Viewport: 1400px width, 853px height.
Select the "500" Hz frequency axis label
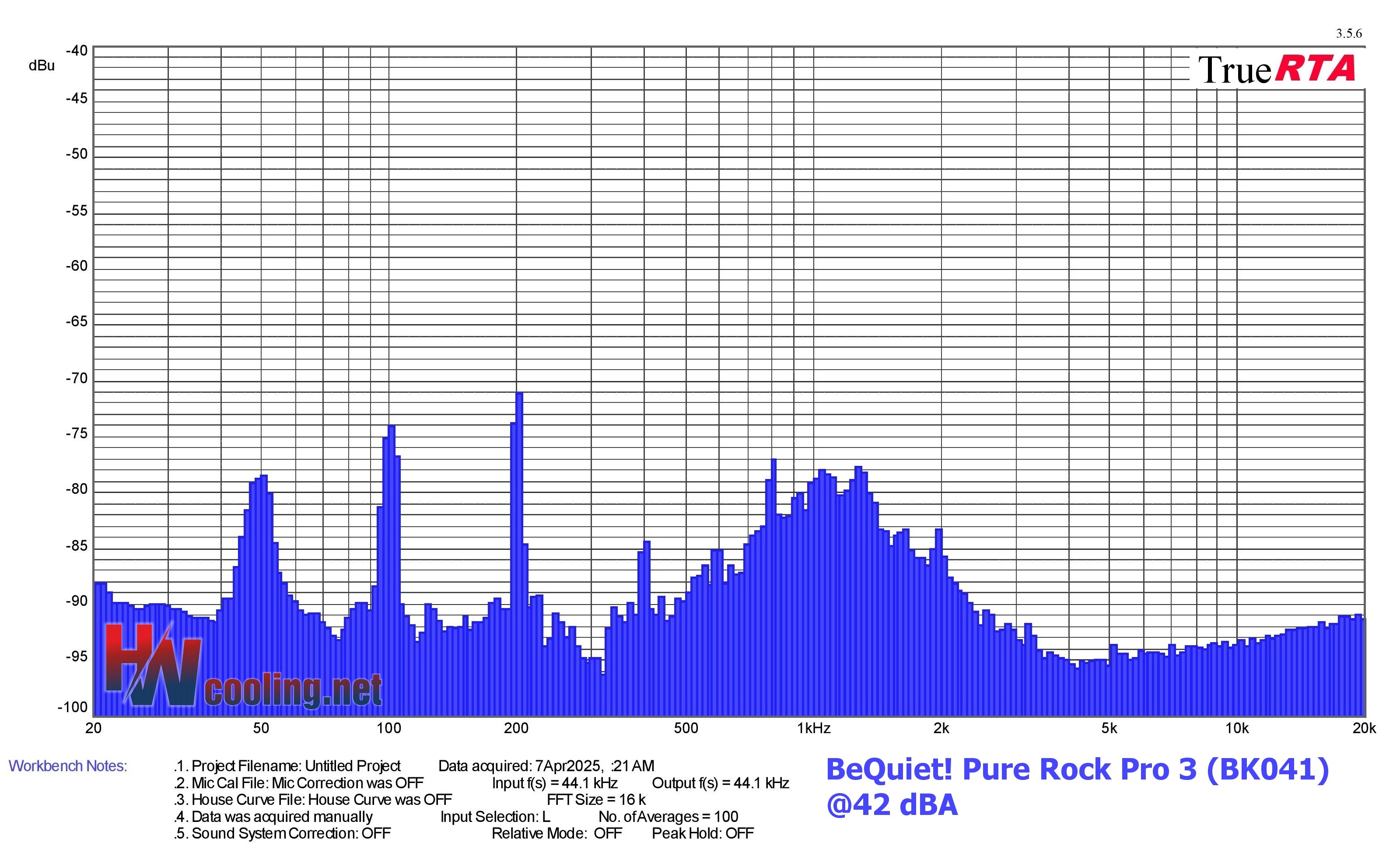686,728
